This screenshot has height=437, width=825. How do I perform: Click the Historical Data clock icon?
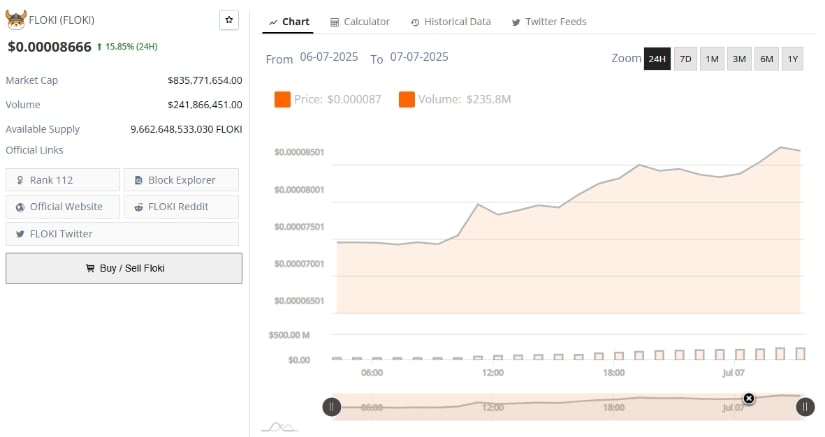point(415,22)
